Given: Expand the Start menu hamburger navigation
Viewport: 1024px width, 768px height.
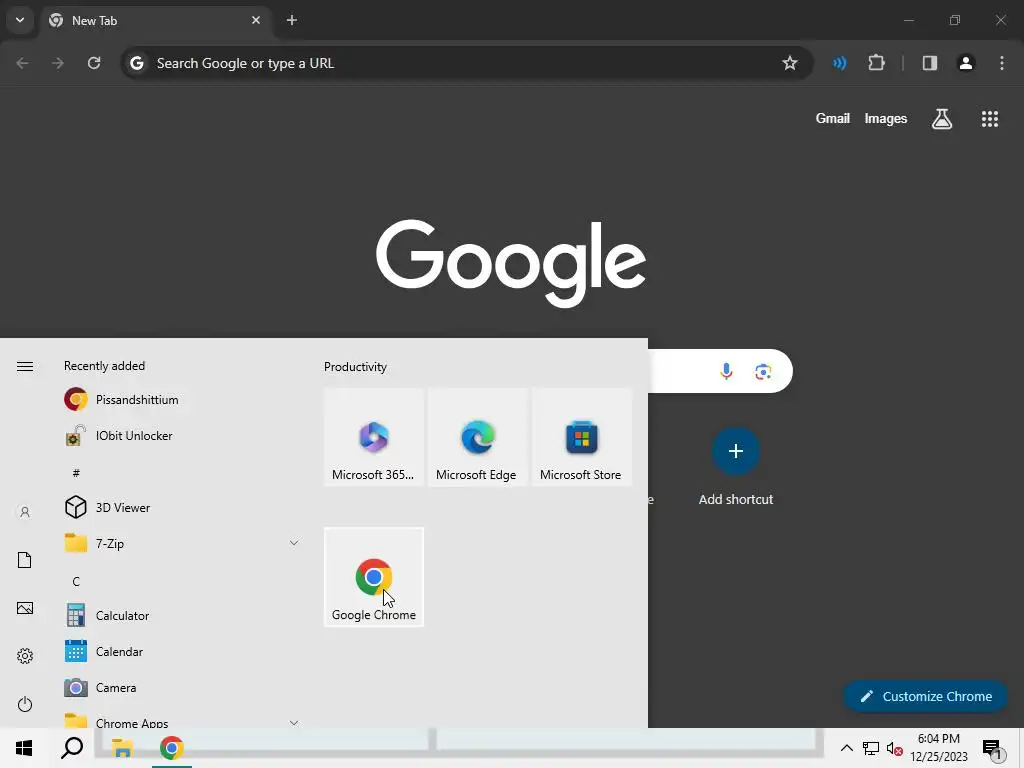Looking at the screenshot, I should click(25, 366).
